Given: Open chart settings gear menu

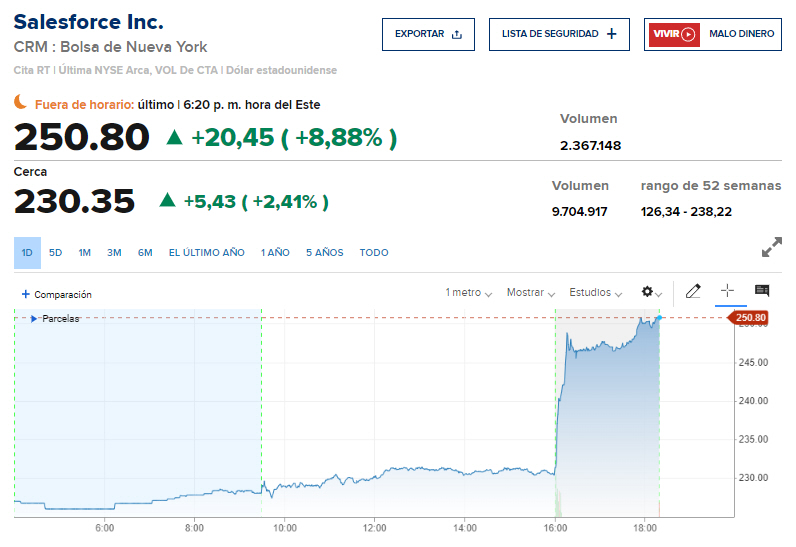Looking at the screenshot, I should pyautogui.click(x=648, y=292).
